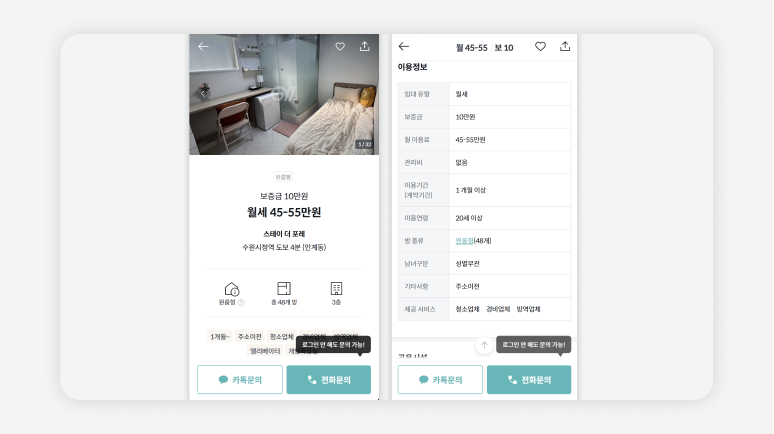Tap the 3층 building icon
Screen dimensions: 774x434
pyautogui.click(x=336, y=288)
